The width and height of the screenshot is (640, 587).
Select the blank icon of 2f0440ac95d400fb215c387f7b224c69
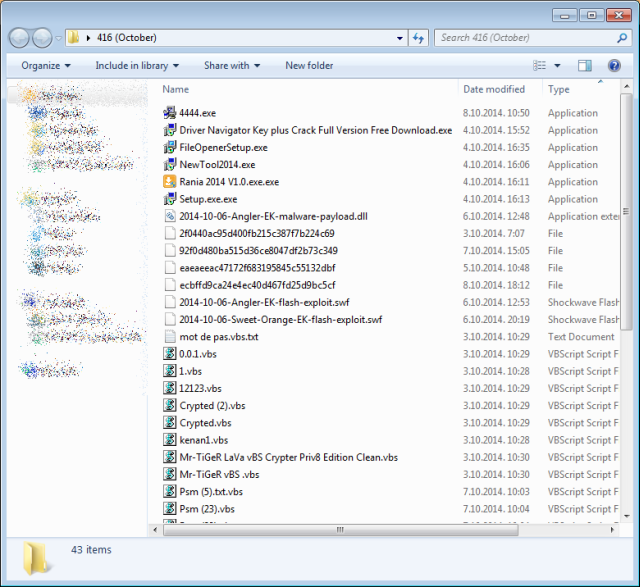(169, 233)
